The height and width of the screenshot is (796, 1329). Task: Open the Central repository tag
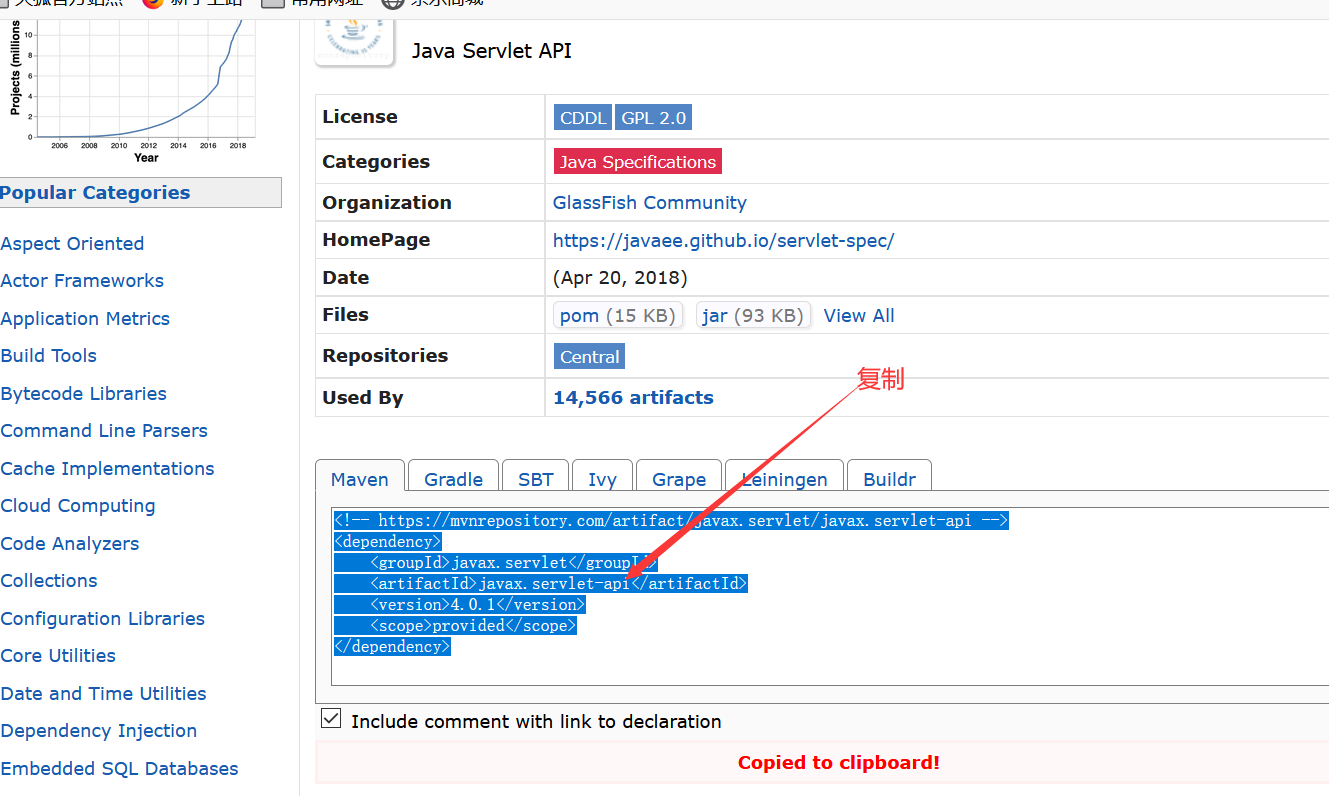coord(590,357)
